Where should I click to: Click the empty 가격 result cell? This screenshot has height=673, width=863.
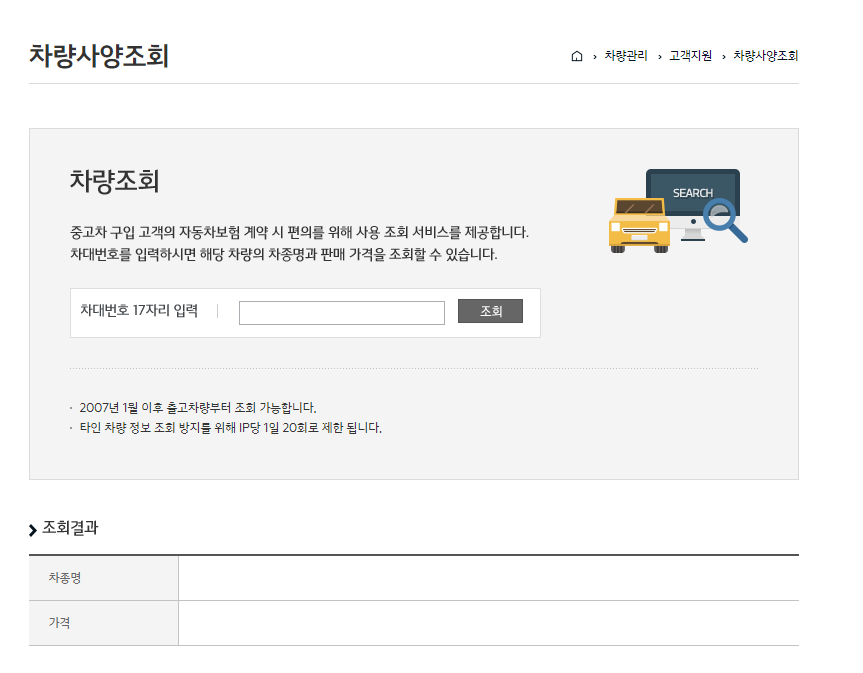coord(489,623)
